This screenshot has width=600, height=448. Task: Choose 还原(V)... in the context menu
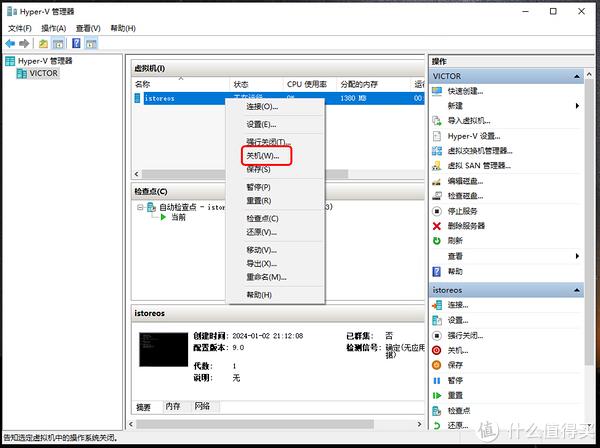coord(276,232)
